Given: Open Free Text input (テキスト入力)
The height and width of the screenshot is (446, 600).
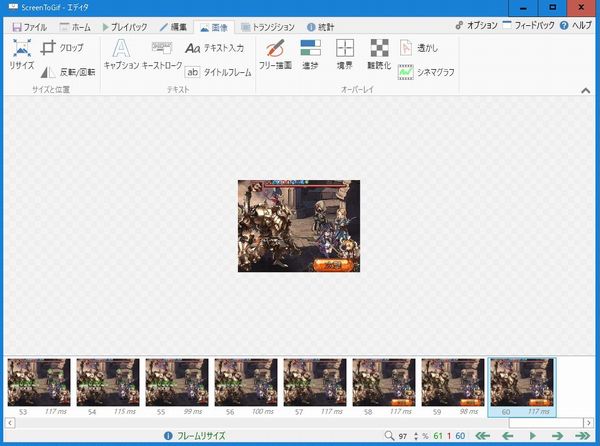Looking at the screenshot, I should click(x=215, y=48).
